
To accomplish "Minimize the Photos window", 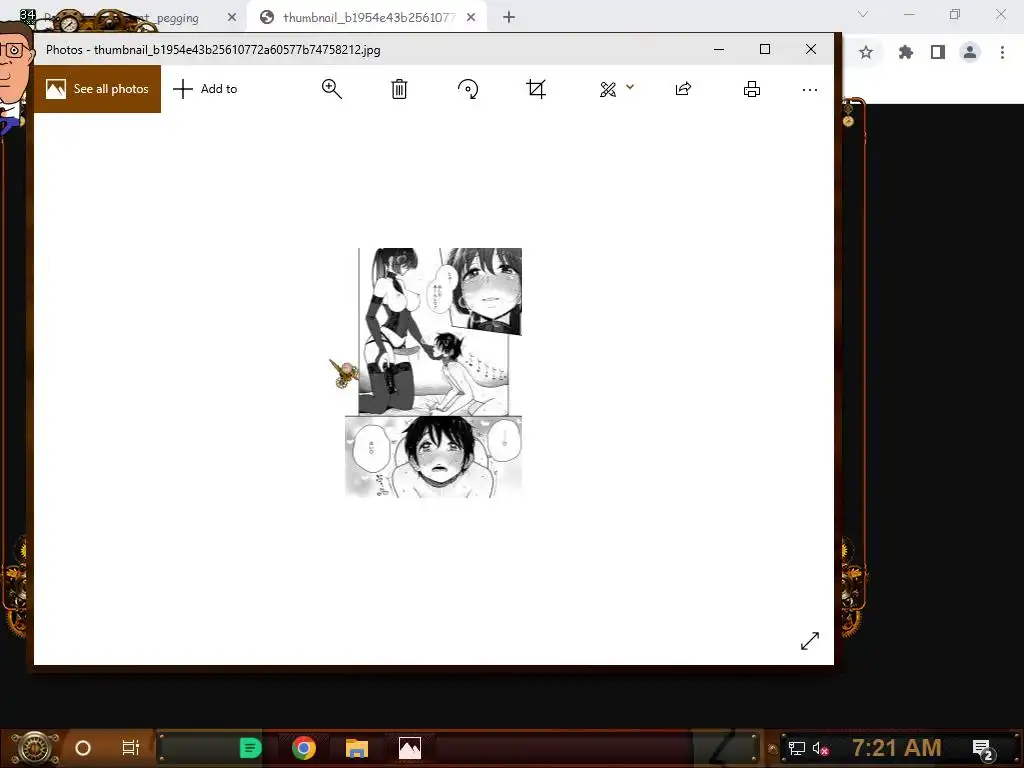I will 719,49.
